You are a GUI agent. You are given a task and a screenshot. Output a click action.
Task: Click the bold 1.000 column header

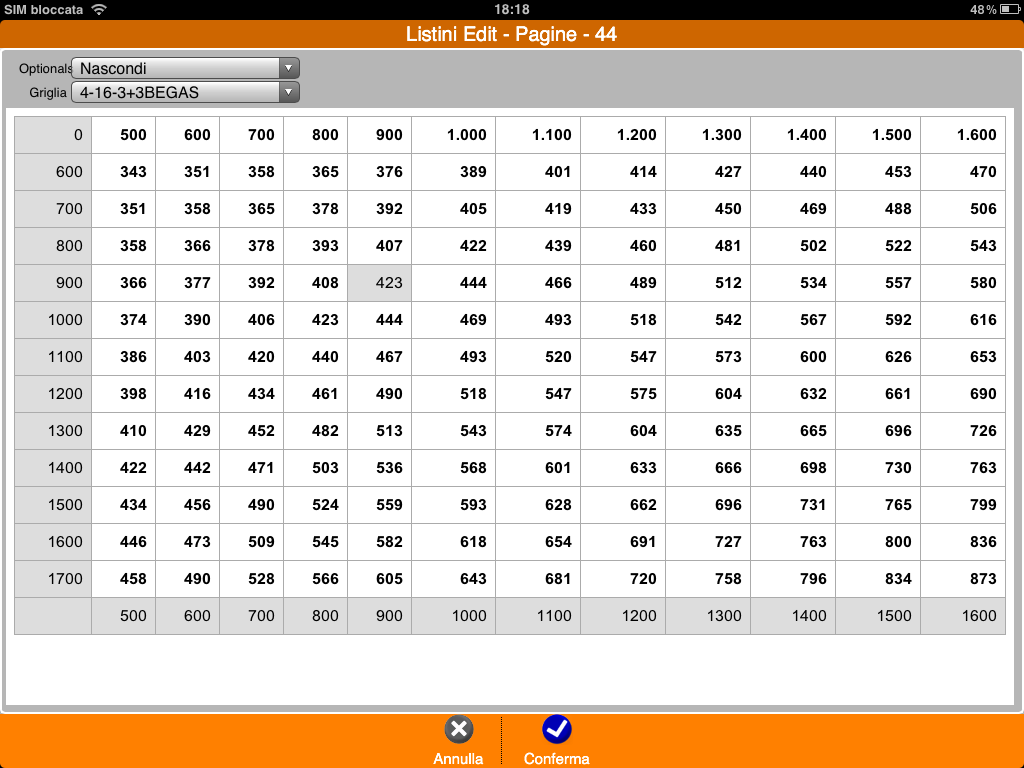tap(454, 135)
